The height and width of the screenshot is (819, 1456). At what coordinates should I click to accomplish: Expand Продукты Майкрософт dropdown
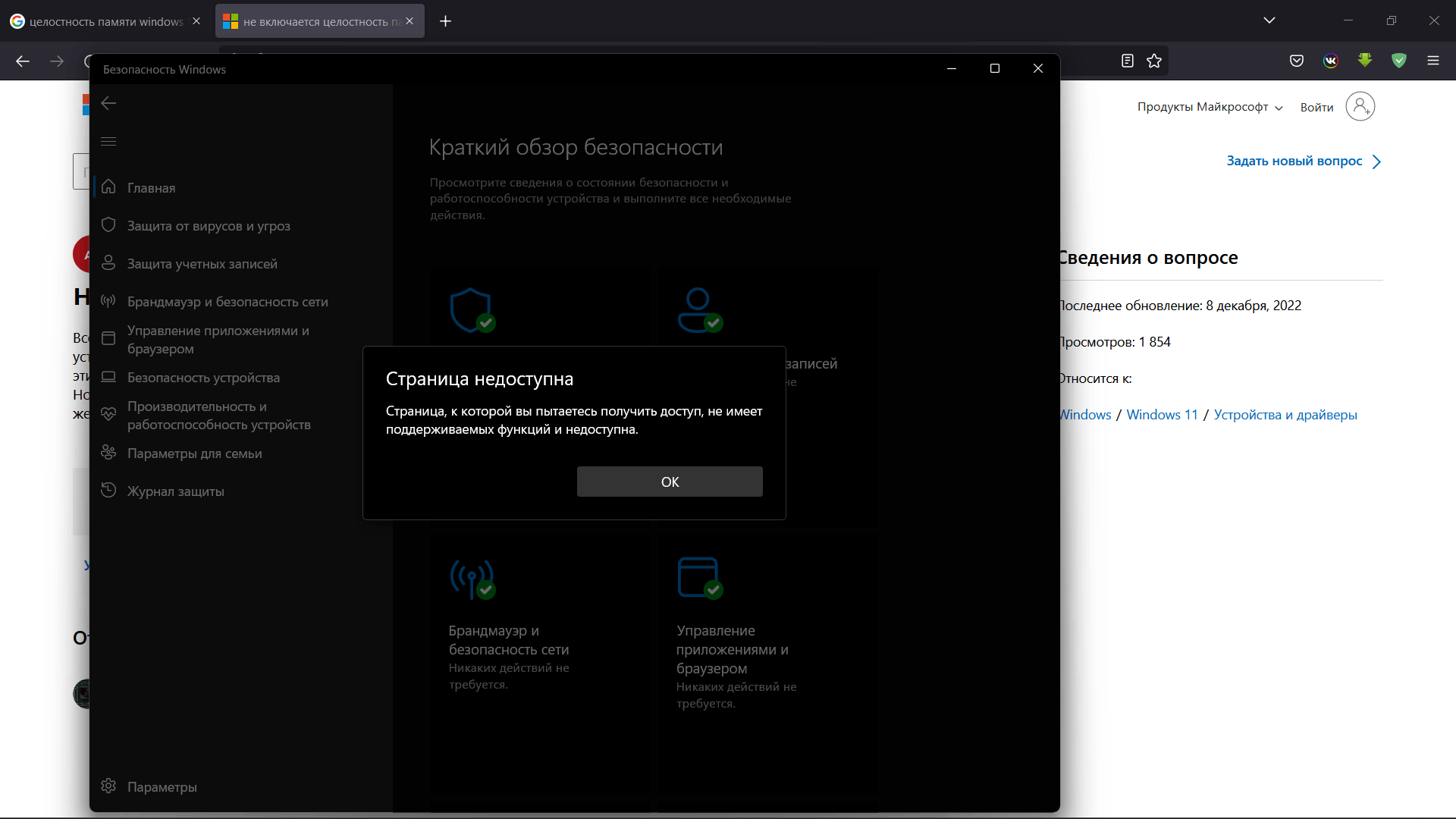click(1210, 107)
